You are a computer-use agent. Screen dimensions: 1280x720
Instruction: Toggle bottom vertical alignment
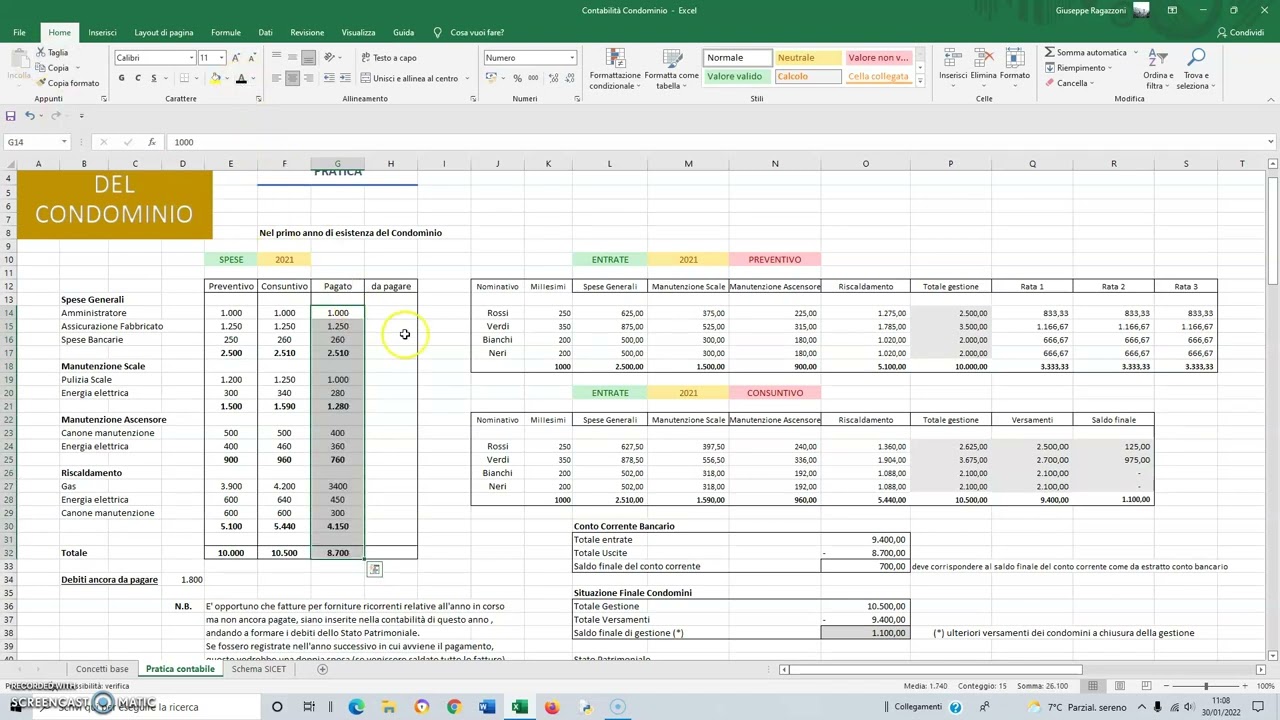point(309,57)
